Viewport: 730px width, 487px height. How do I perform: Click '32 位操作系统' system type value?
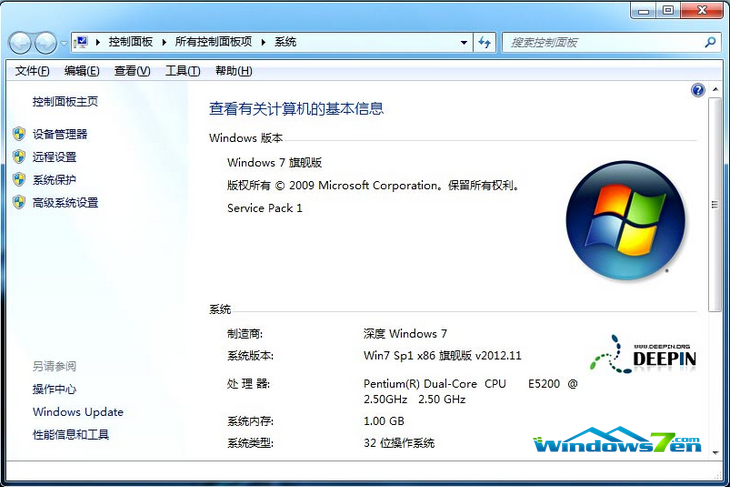(x=399, y=443)
